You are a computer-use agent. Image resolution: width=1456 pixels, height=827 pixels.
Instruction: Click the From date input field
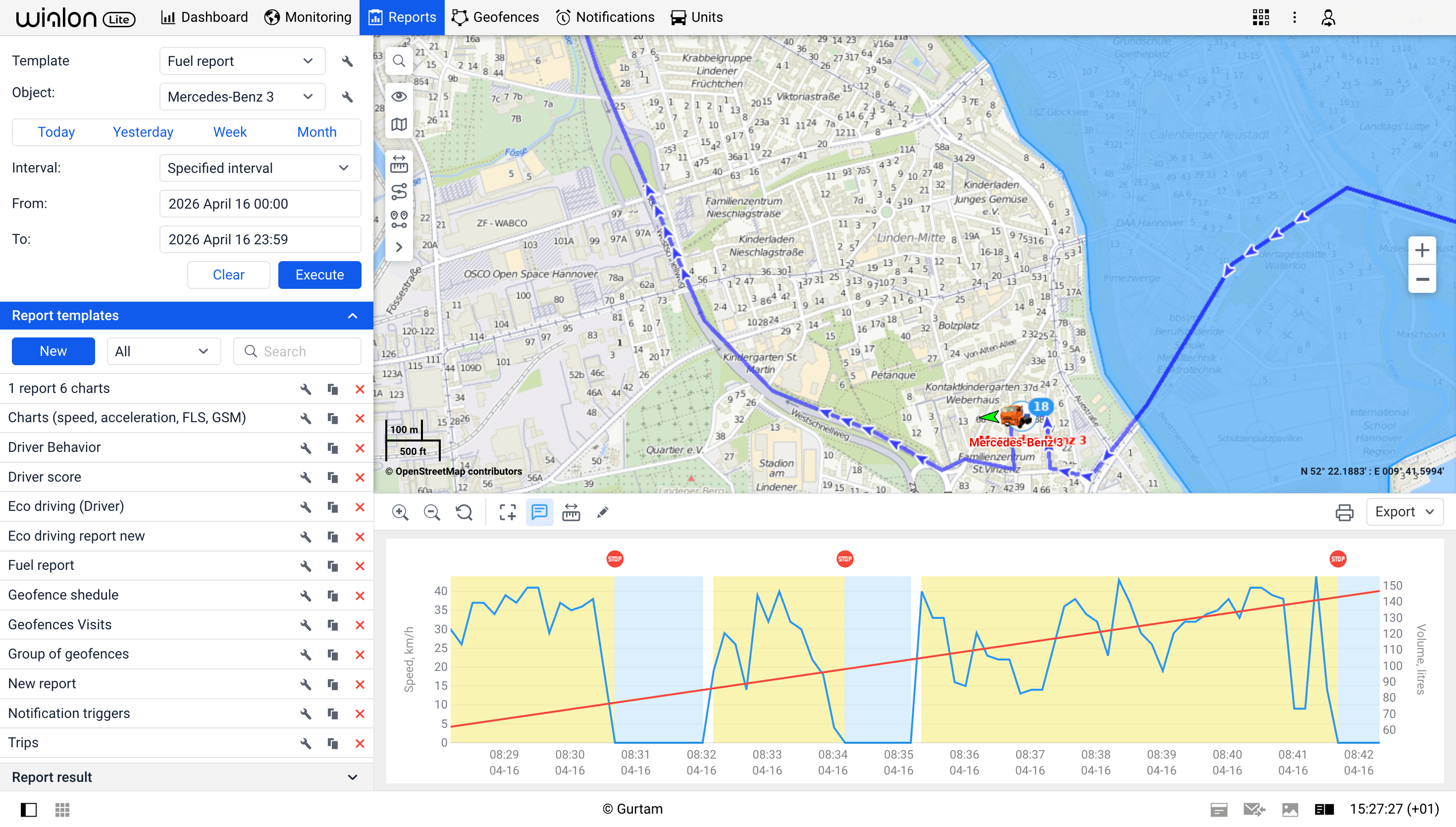pyautogui.click(x=260, y=204)
